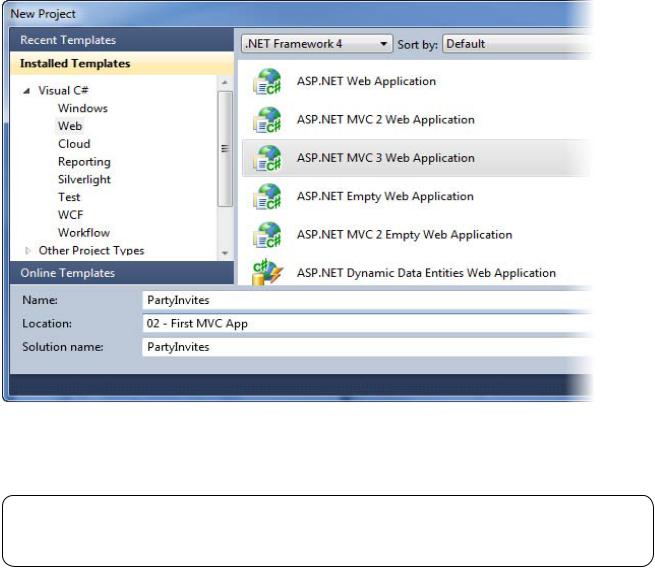This screenshot has height=568, width=655.
Task: Pick ASP.NET Dynamic Data Entities Web Application label
Action: pyautogui.click(x=426, y=273)
